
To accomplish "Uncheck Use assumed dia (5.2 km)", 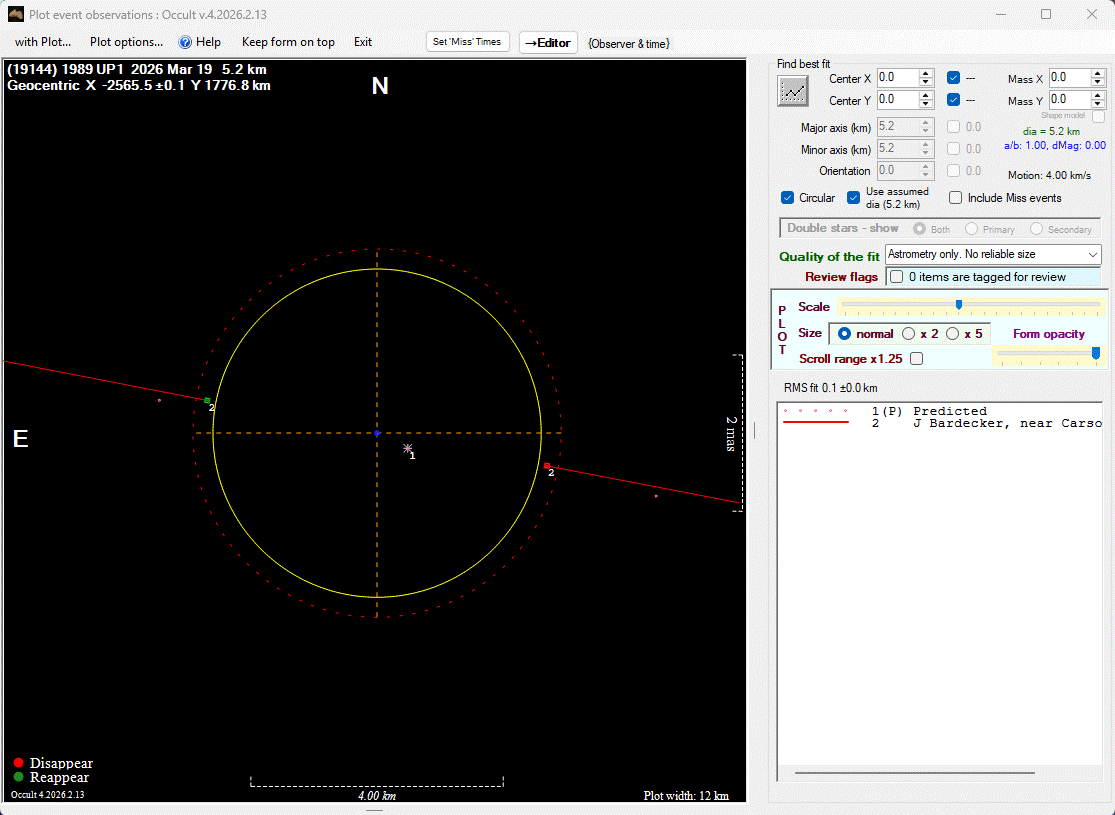I will pos(854,198).
